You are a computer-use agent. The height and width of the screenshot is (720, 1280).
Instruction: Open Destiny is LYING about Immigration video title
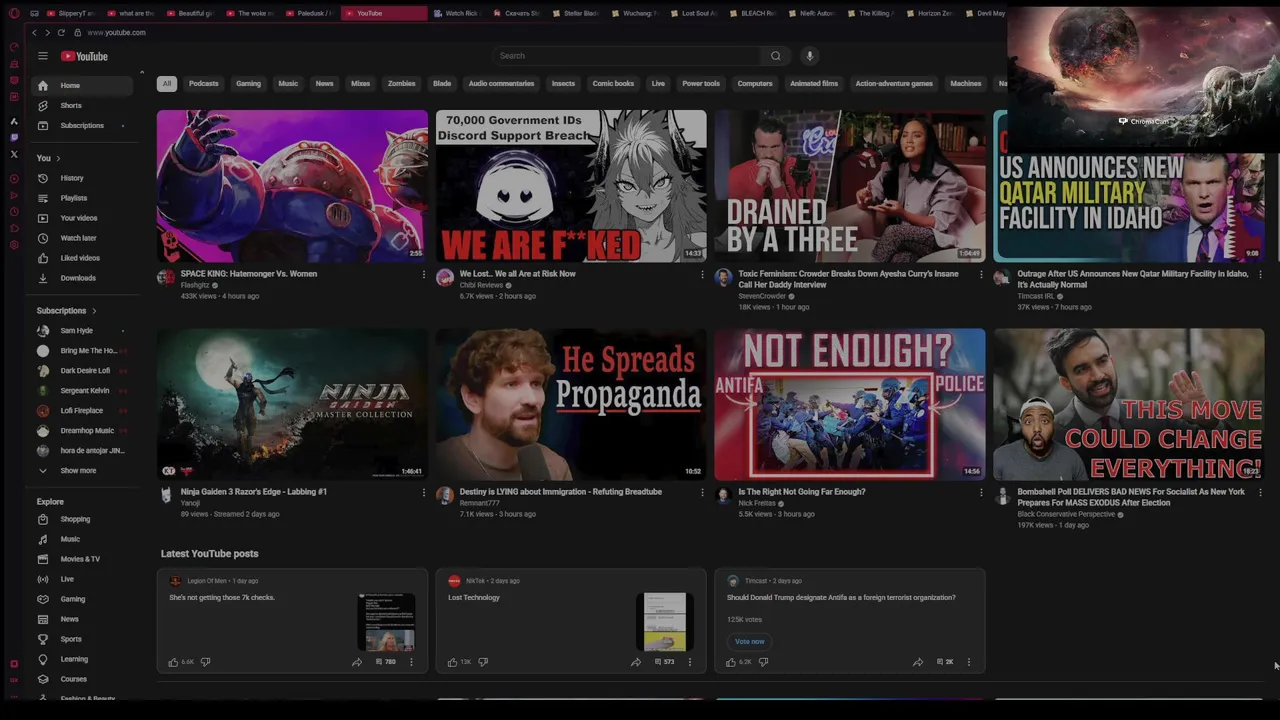click(x=560, y=492)
